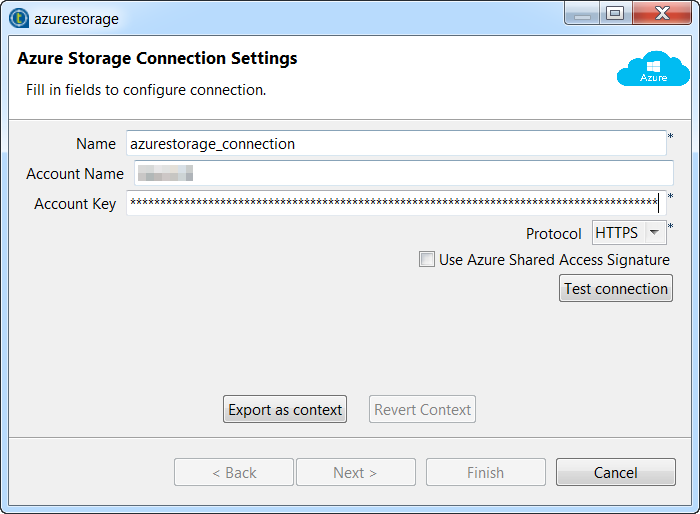Screen dimensions: 700x514
Task: Click the Azure cloud logo
Action: tap(653, 70)
